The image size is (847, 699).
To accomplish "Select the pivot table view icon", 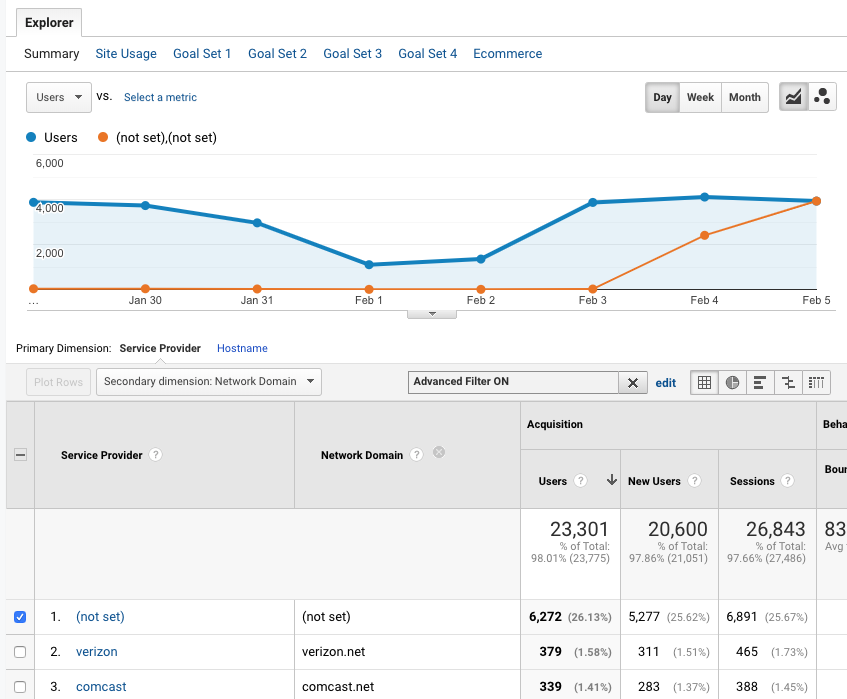I will tap(817, 382).
